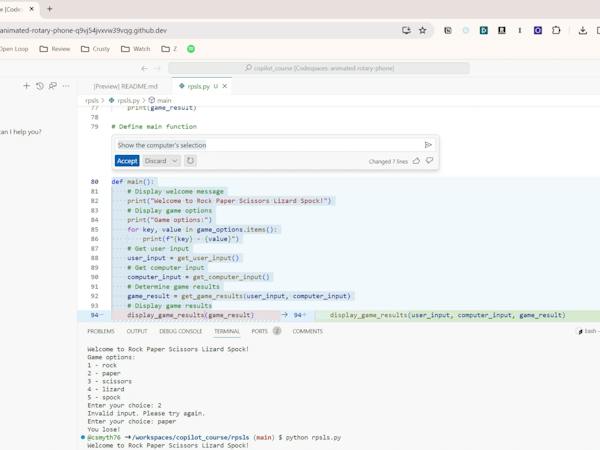
Task: Open the browser extensions puzzle icon
Action: coord(556,30)
